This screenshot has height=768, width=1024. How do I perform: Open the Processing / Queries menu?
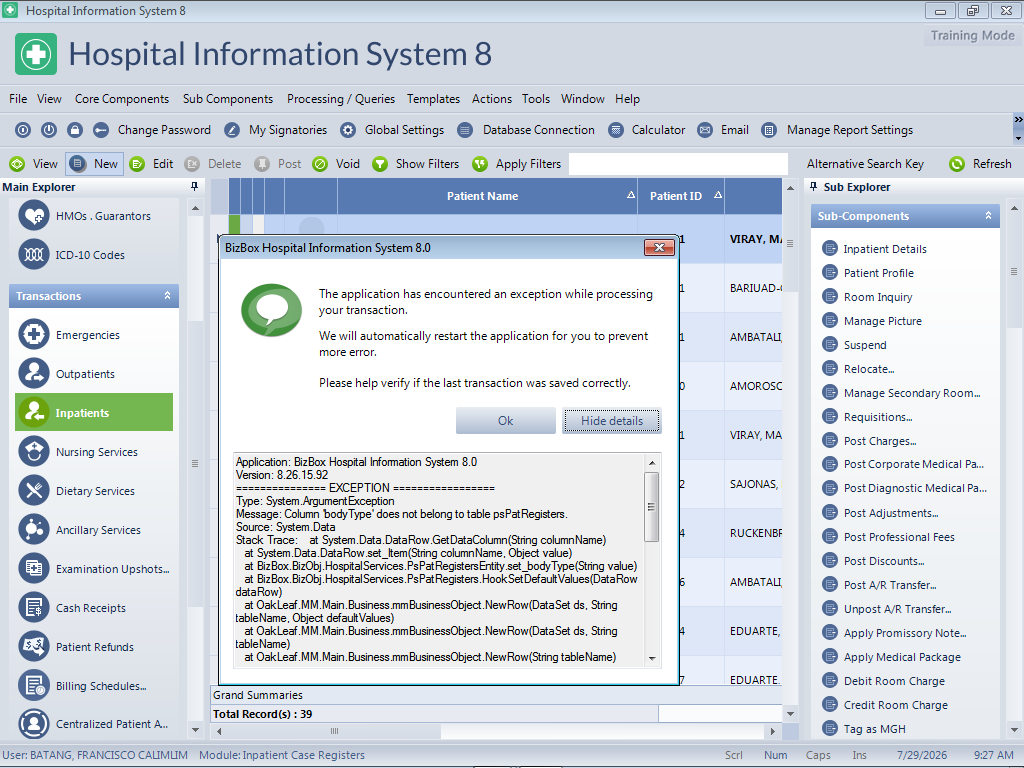[x=341, y=99]
